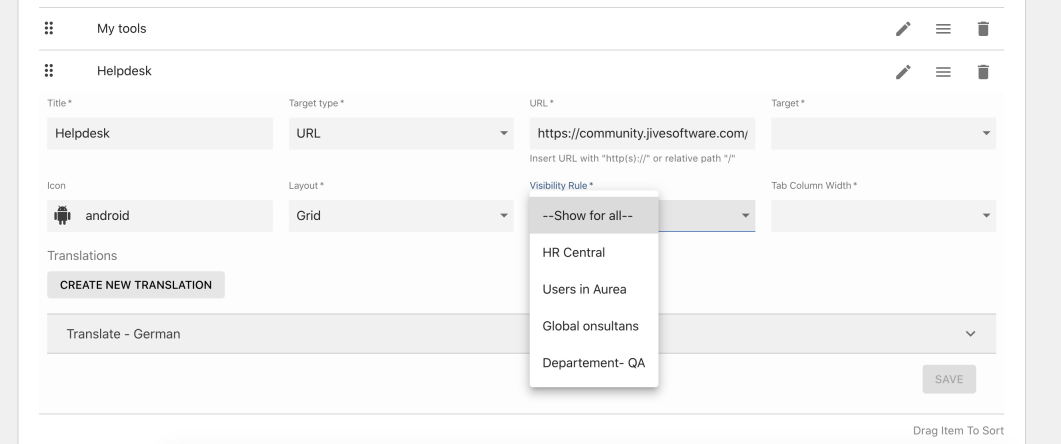Grab the drag handle of My tools row
The width and height of the screenshot is (1061, 444).
point(49,28)
